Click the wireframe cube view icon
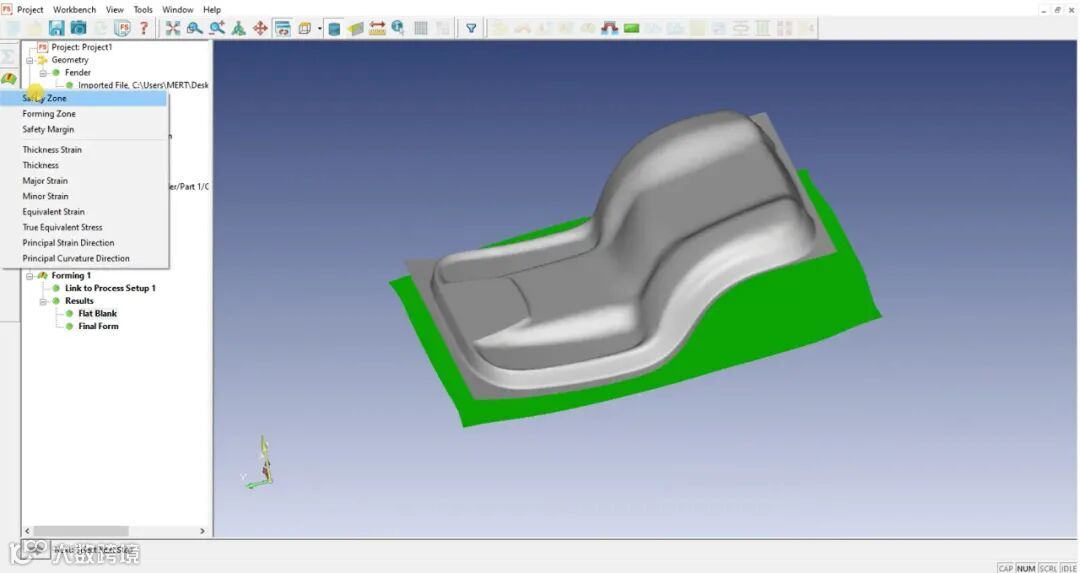The image size is (1080, 573). (x=304, y=28)
